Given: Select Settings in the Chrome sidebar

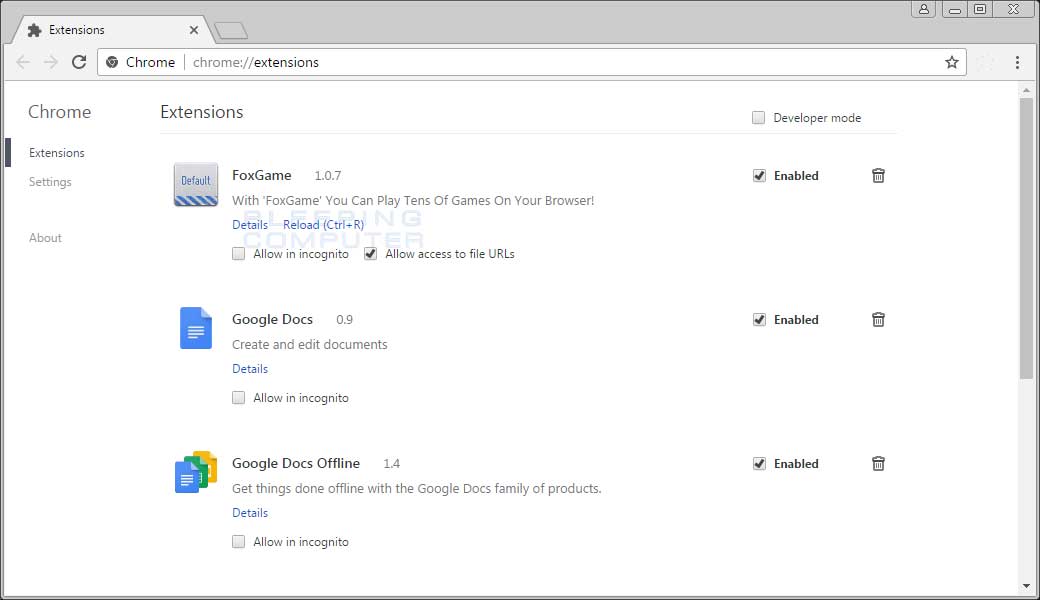Looking at the screenshot, I should 50,181.
